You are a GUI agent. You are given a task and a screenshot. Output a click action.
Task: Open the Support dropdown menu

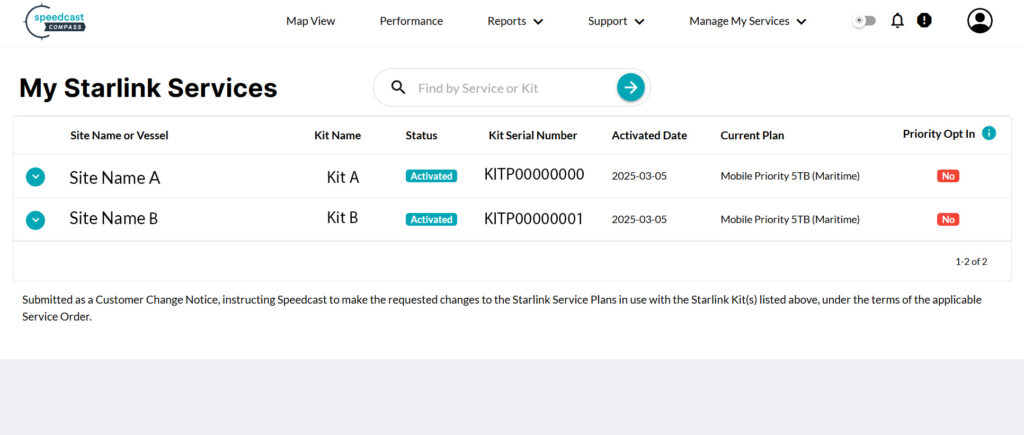point(616,21)
